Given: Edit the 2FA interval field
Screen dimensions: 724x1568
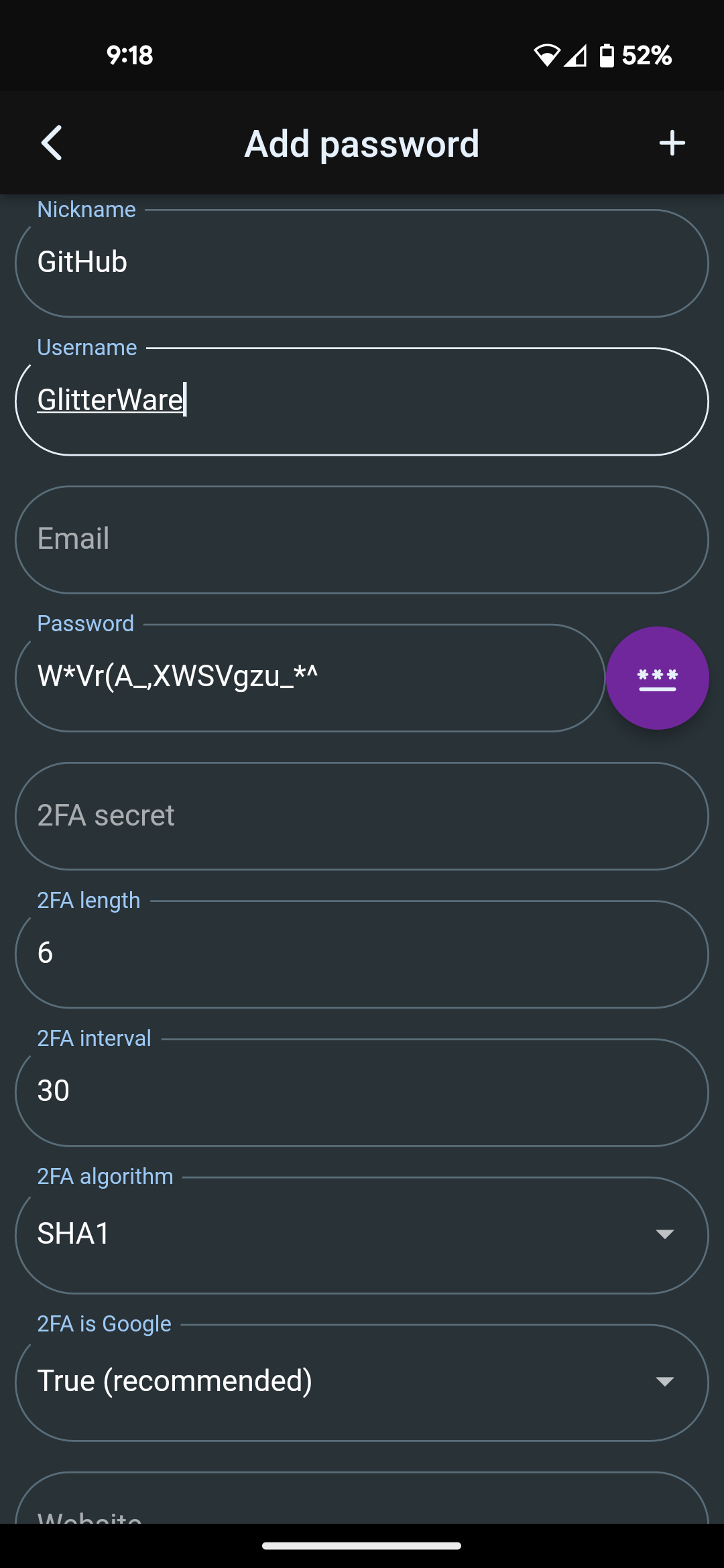Looking at the screenshot, I should point(362,1092).
